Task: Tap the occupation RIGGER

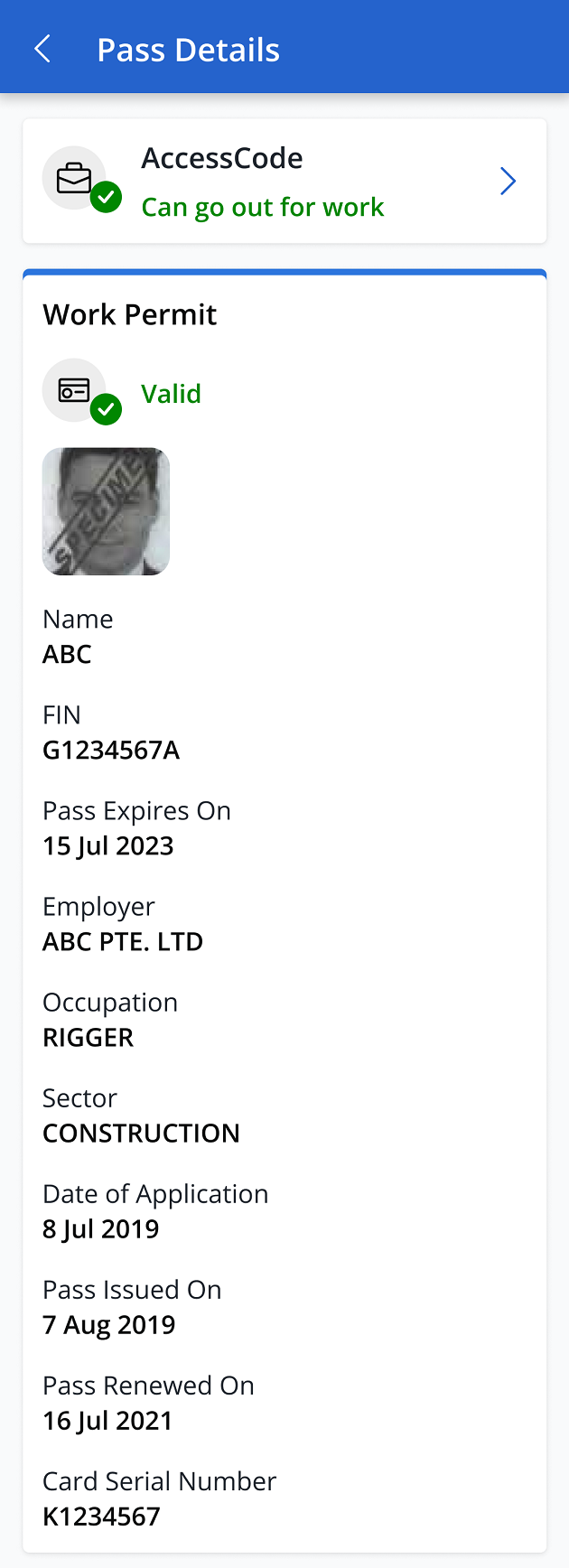Action: [89, 1038]
